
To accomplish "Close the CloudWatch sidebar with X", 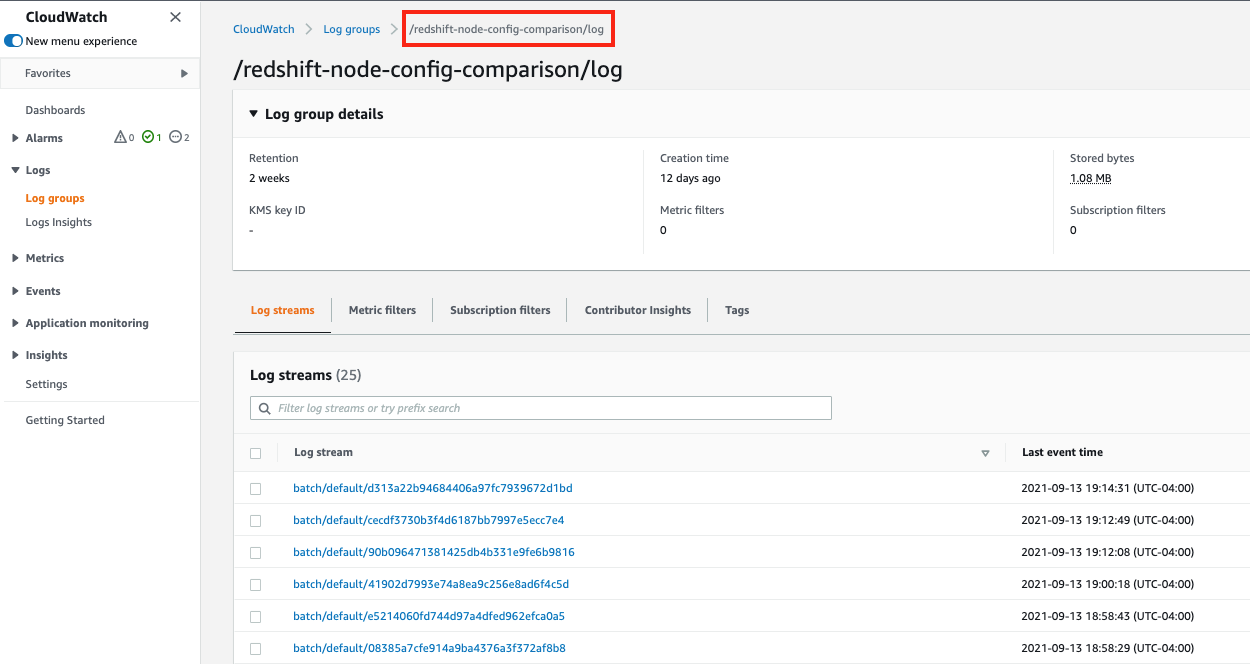I will (176, 17).
